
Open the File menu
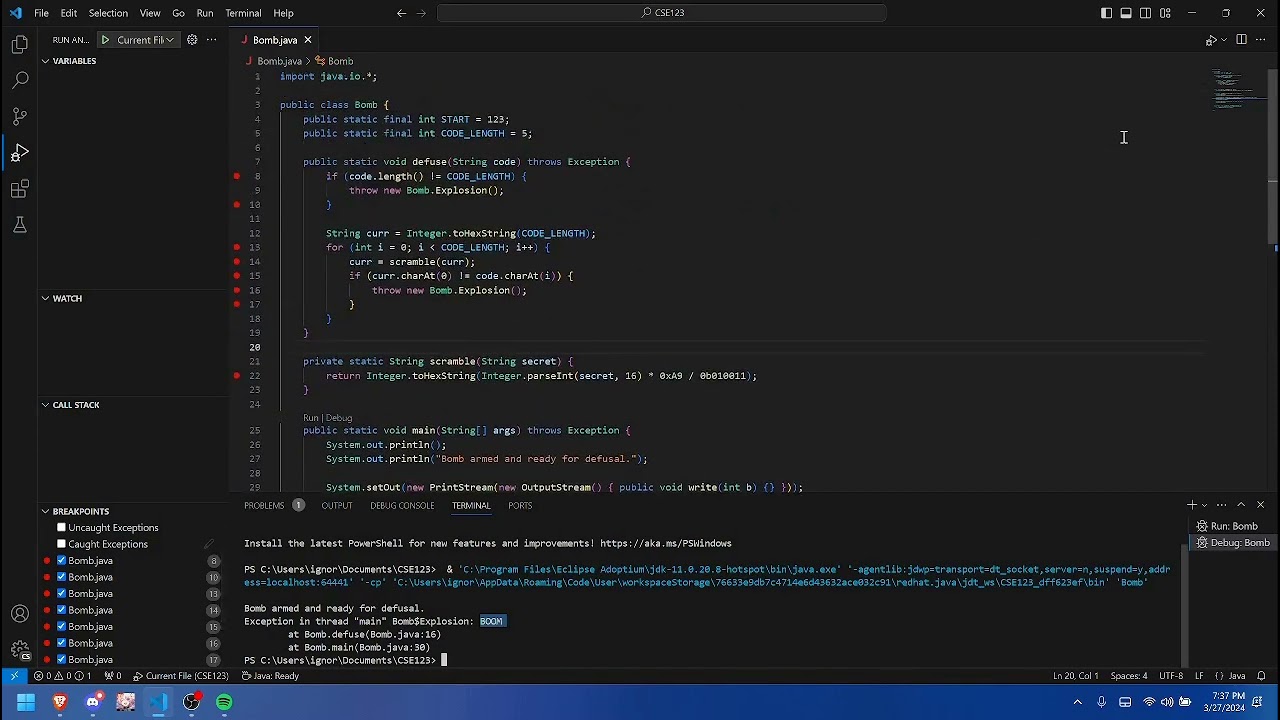(41, 13)
